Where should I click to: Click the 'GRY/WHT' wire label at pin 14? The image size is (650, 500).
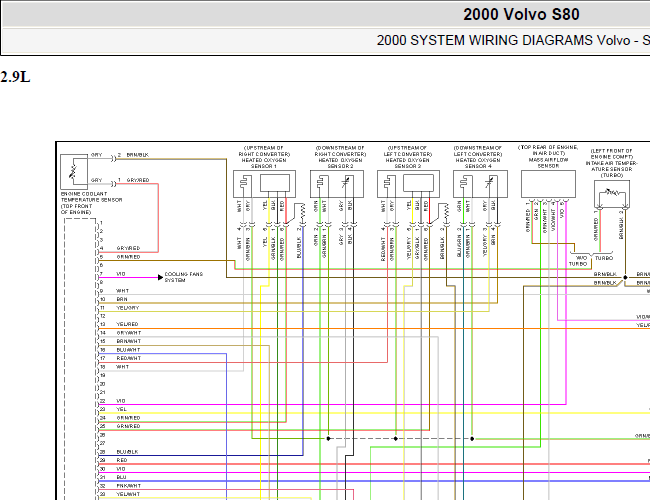(129, 333)
